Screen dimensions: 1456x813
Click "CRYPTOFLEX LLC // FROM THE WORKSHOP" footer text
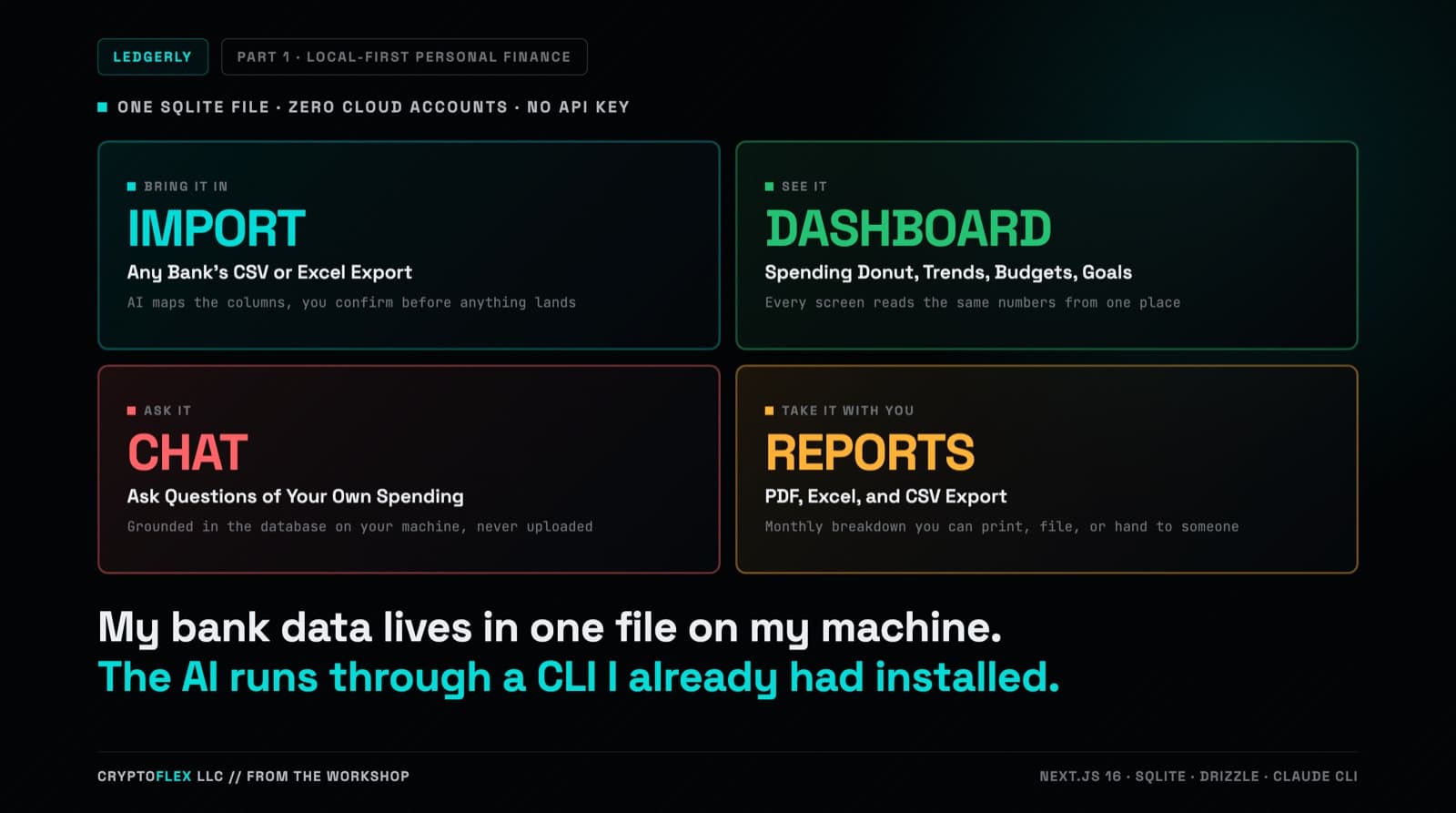pyautogui.click(x=254, y=777)
